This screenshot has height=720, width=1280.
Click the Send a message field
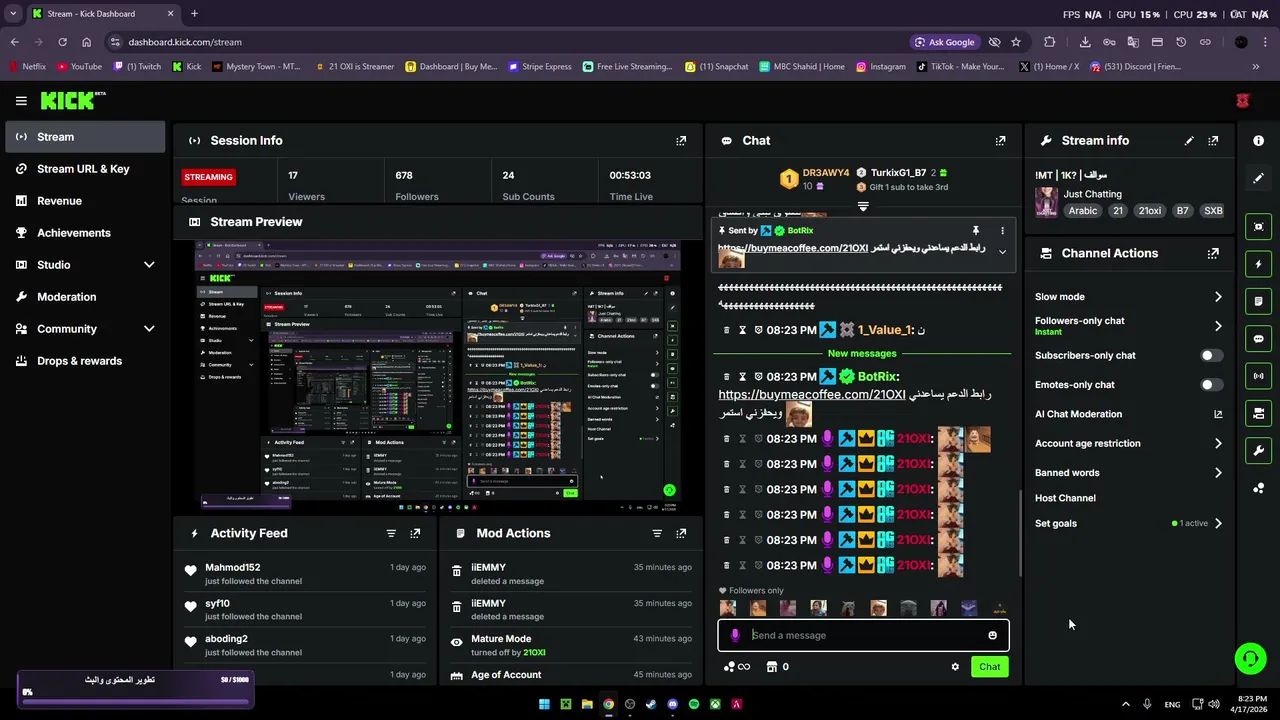click(x=865, y=635)
